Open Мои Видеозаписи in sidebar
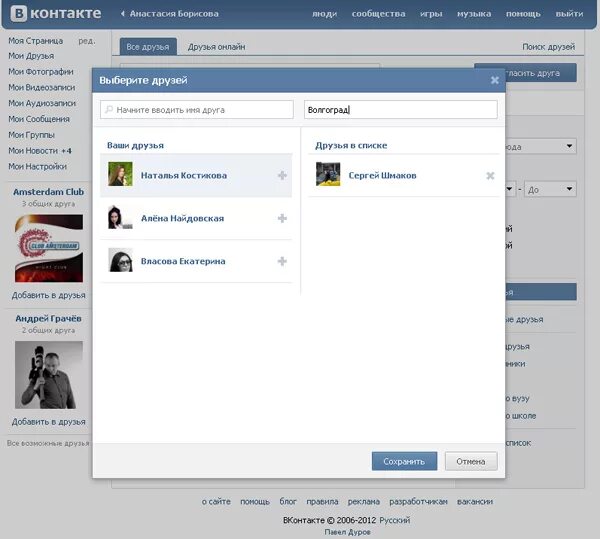600x539 pixels. coord(41,87)
